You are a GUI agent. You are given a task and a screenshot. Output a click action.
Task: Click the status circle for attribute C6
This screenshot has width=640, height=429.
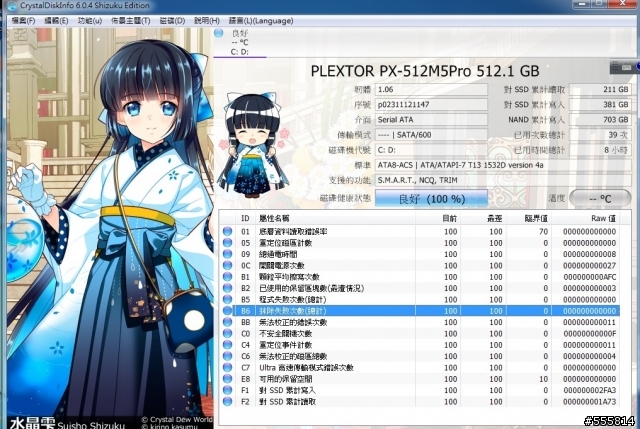click(227, 356)
